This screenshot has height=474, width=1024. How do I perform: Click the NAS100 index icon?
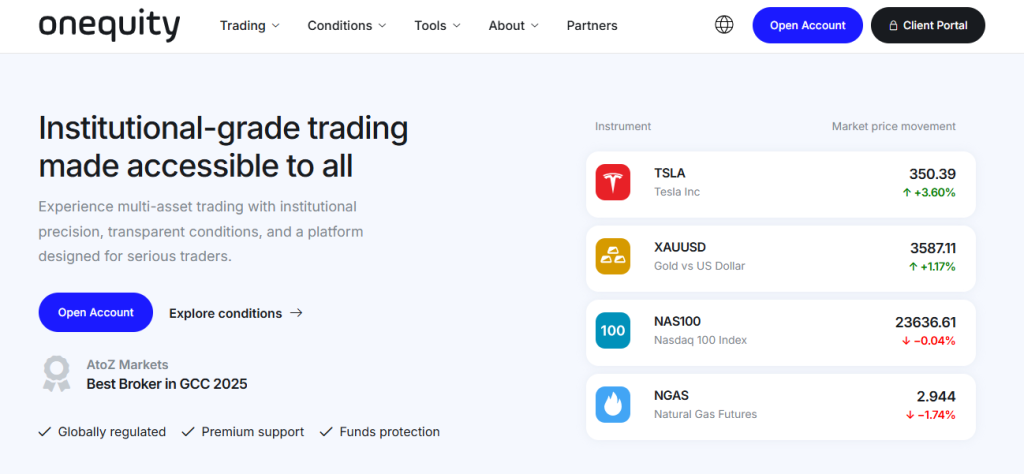tap(613, 331)
